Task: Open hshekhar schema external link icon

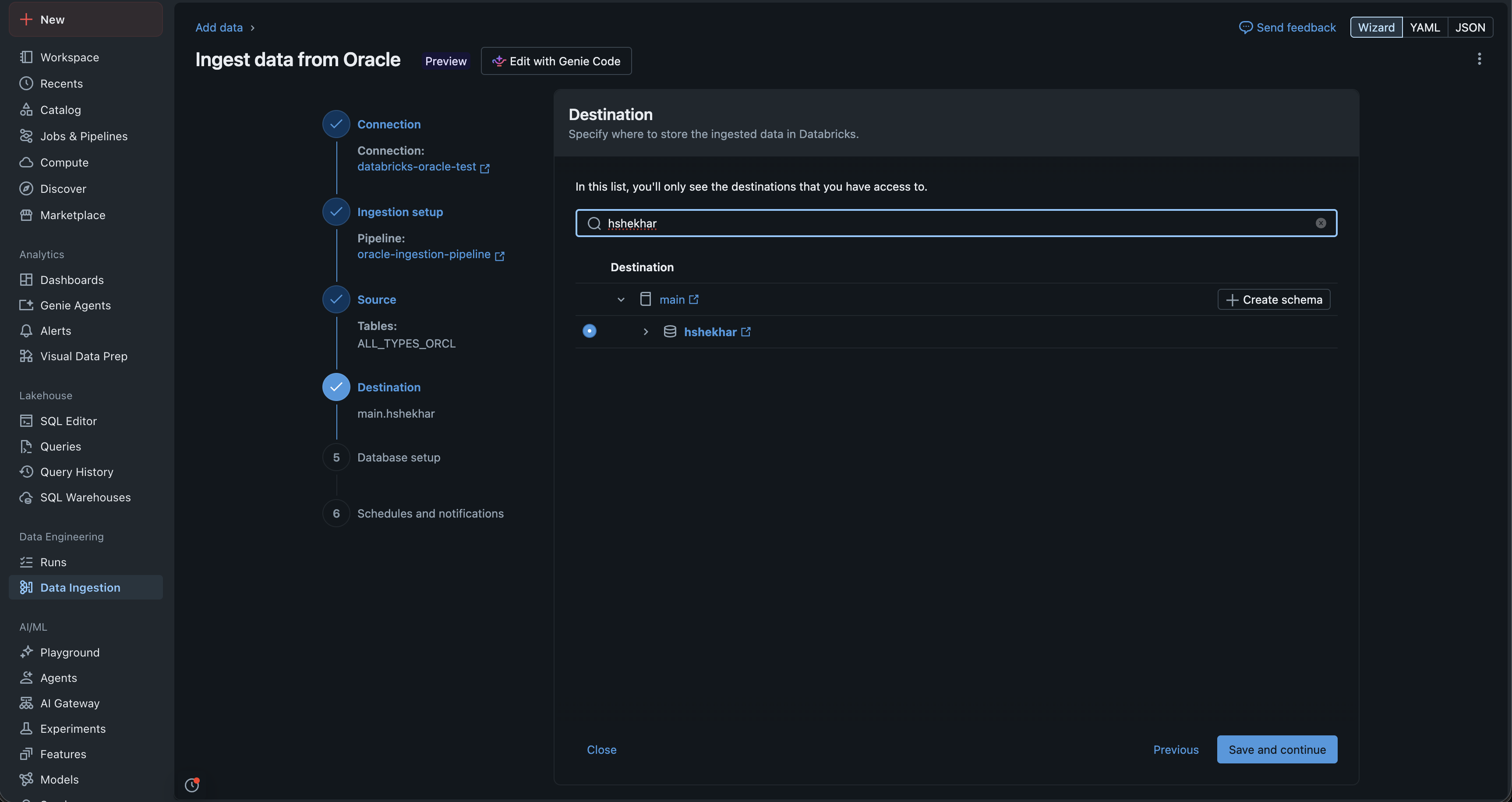Action: coord(746,332)
